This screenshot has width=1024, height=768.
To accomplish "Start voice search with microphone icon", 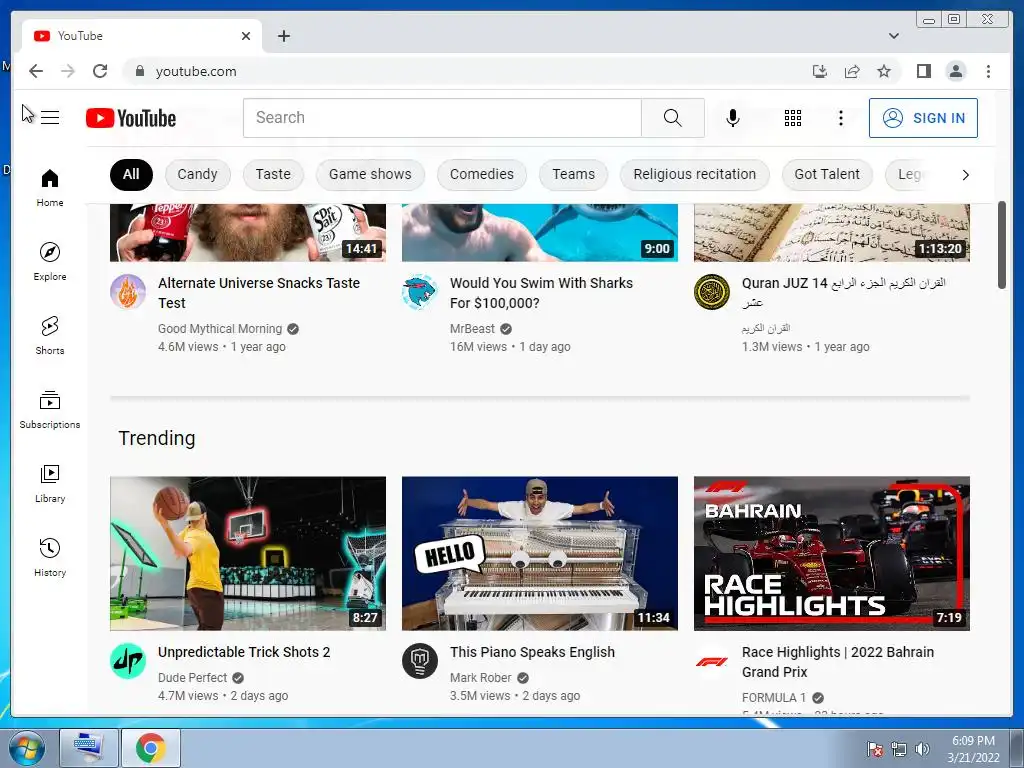I will [x=733, y=118].
